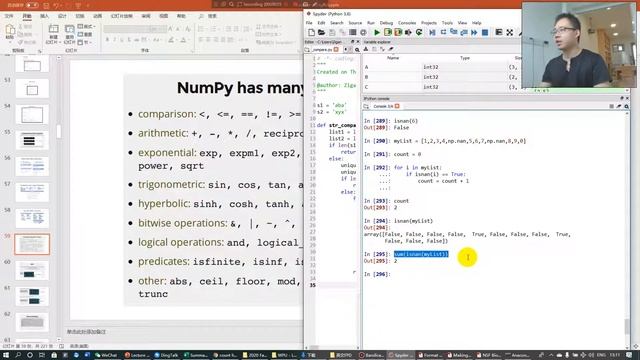The width and height of the screenshot is (640, 360).
Task: Open Spyder fullscreen mode icon
Action: pyautogui.click(x=510, y=32)
